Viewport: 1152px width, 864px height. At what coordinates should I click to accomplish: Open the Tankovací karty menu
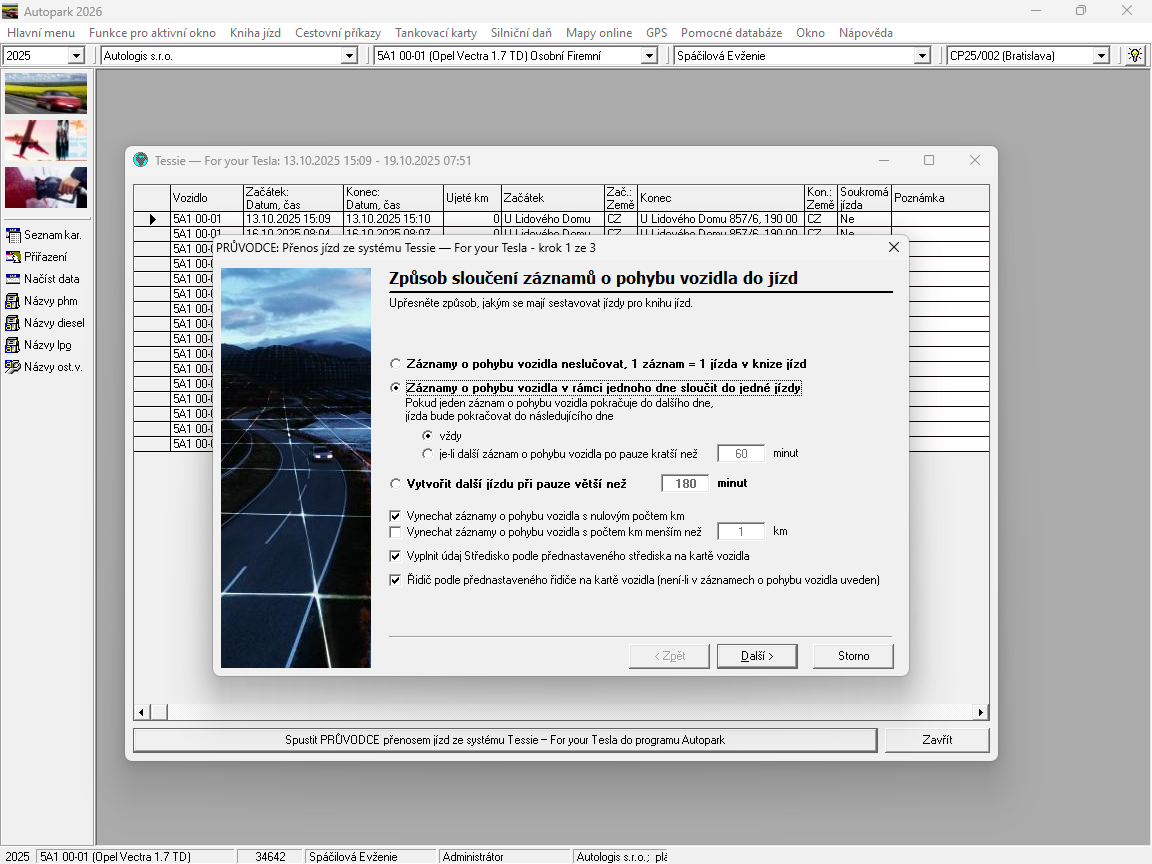tap(435, 33)
